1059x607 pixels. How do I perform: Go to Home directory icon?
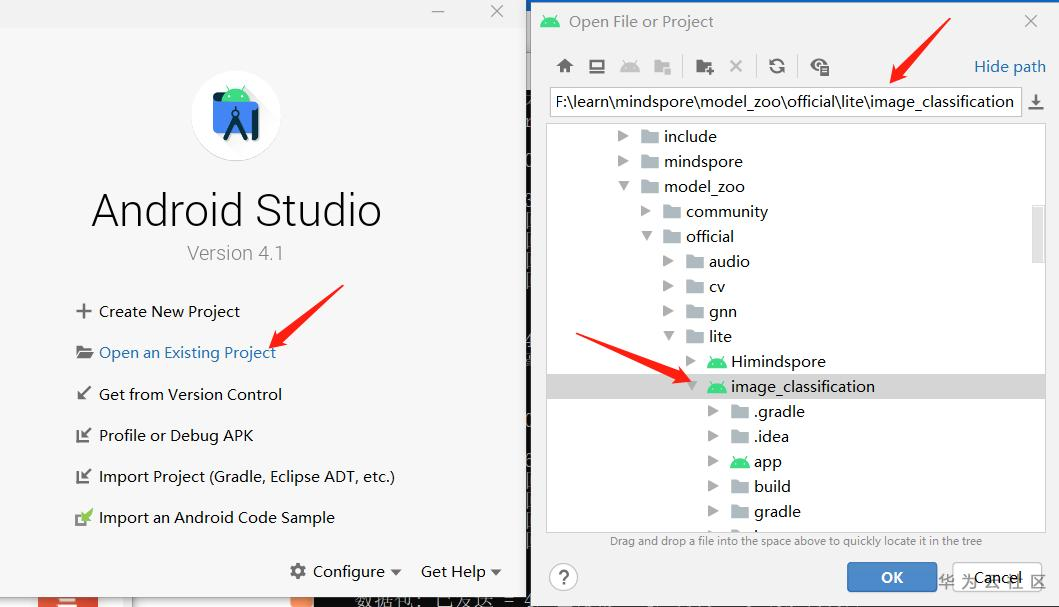565,66
